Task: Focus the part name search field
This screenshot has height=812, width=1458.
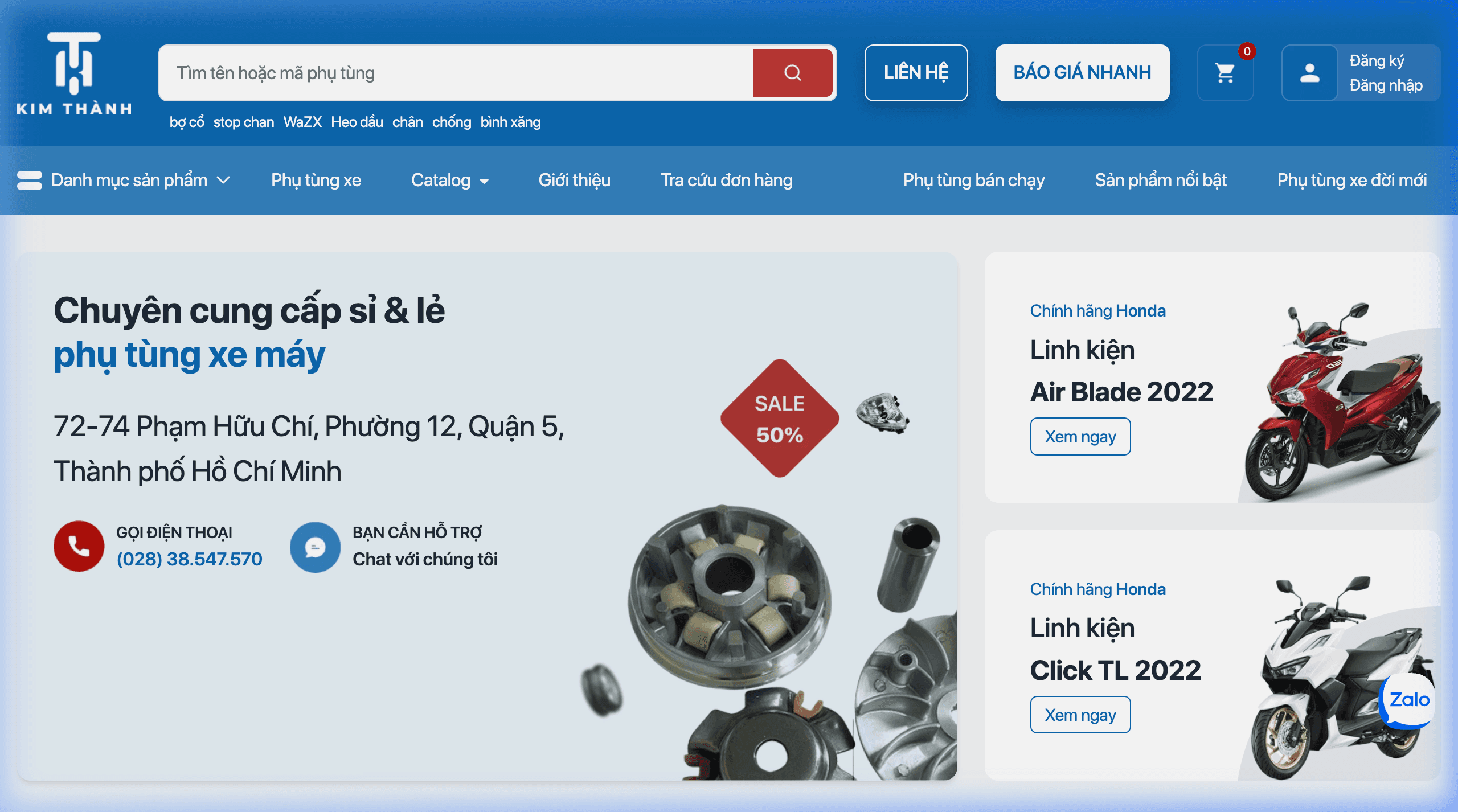Action: click(x=456, y=73)
